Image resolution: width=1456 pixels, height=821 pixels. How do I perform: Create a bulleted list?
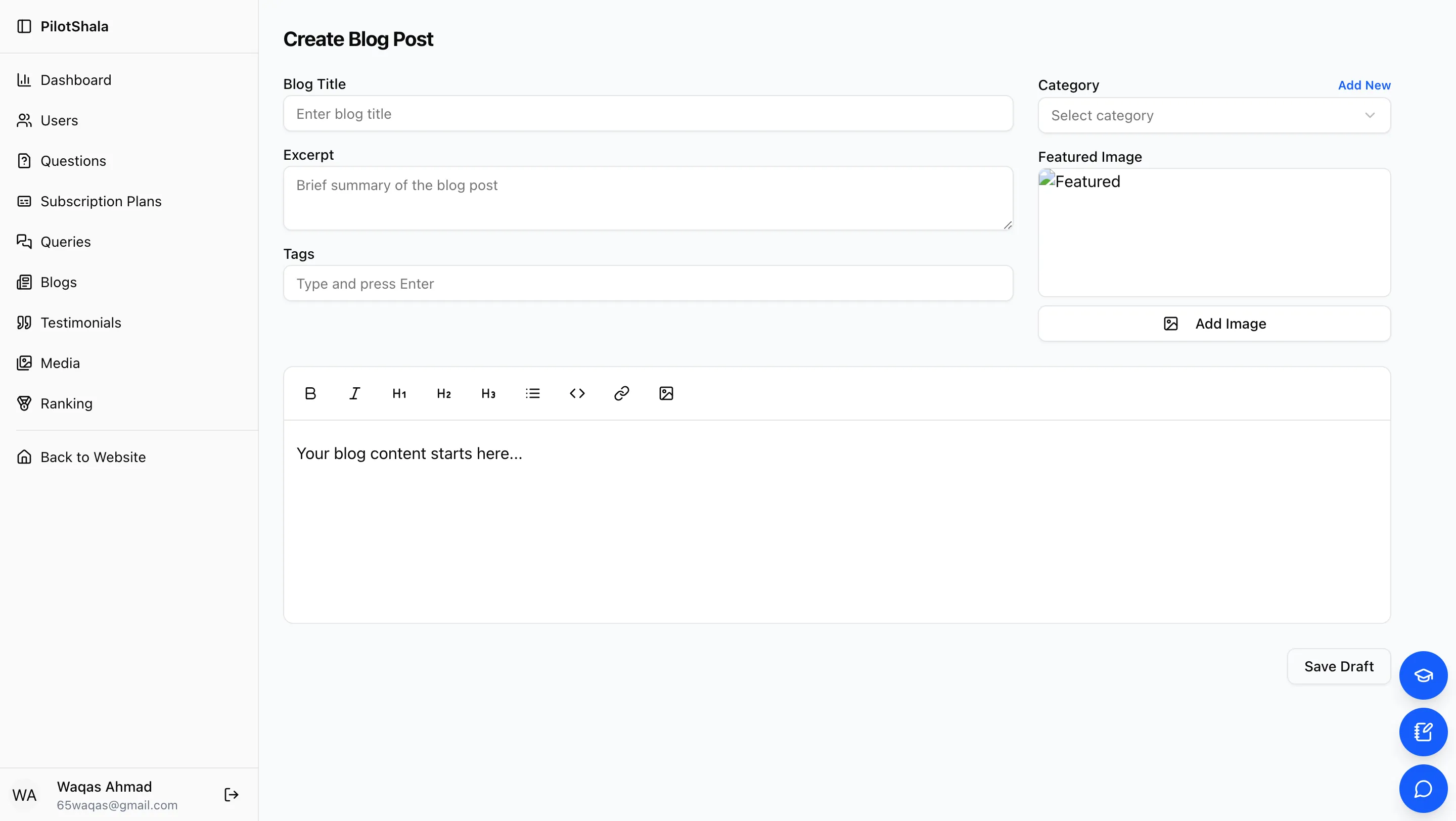[532, 393]
